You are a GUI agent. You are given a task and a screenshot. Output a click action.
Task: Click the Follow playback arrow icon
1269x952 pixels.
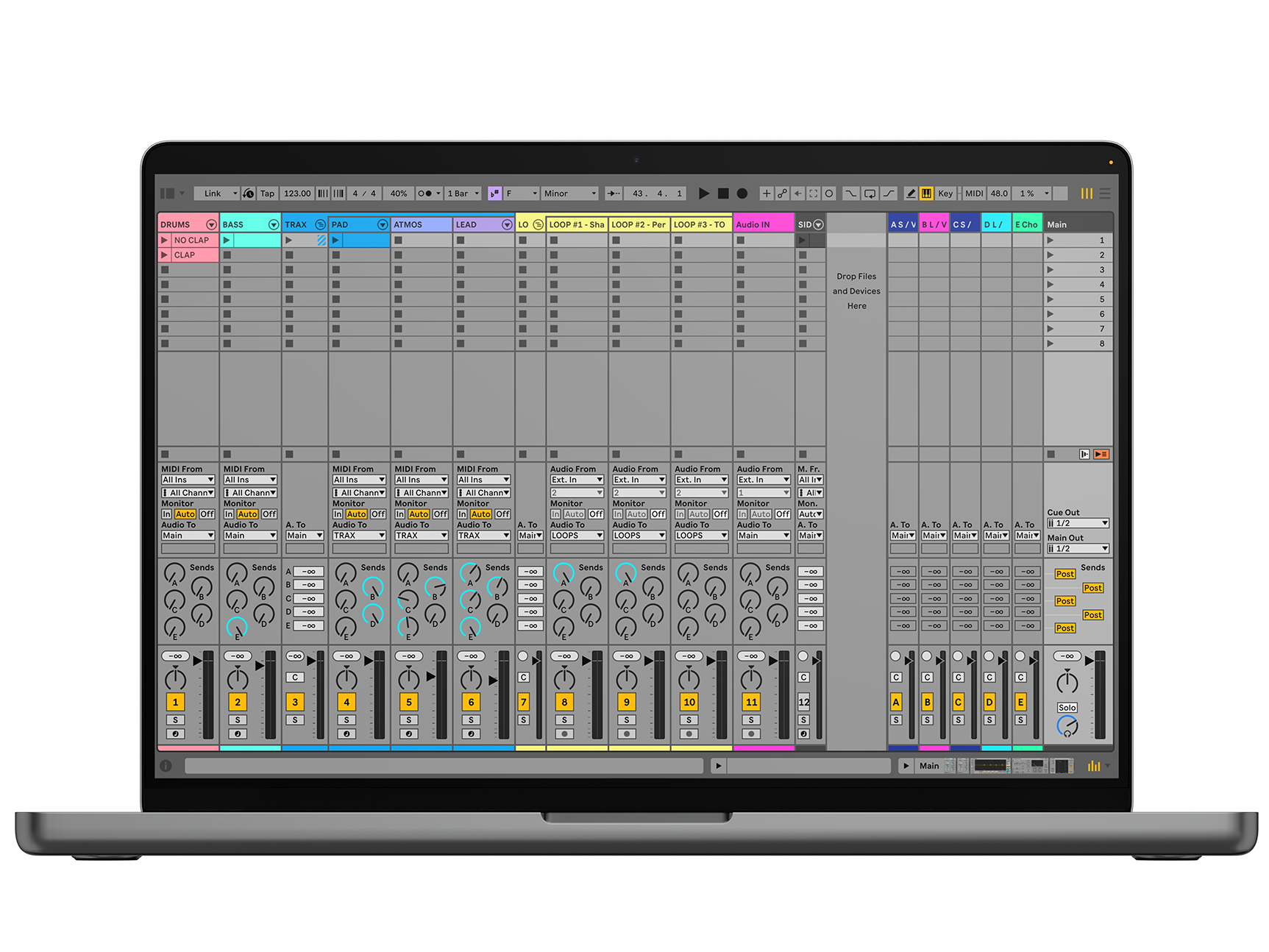point(614,193)
